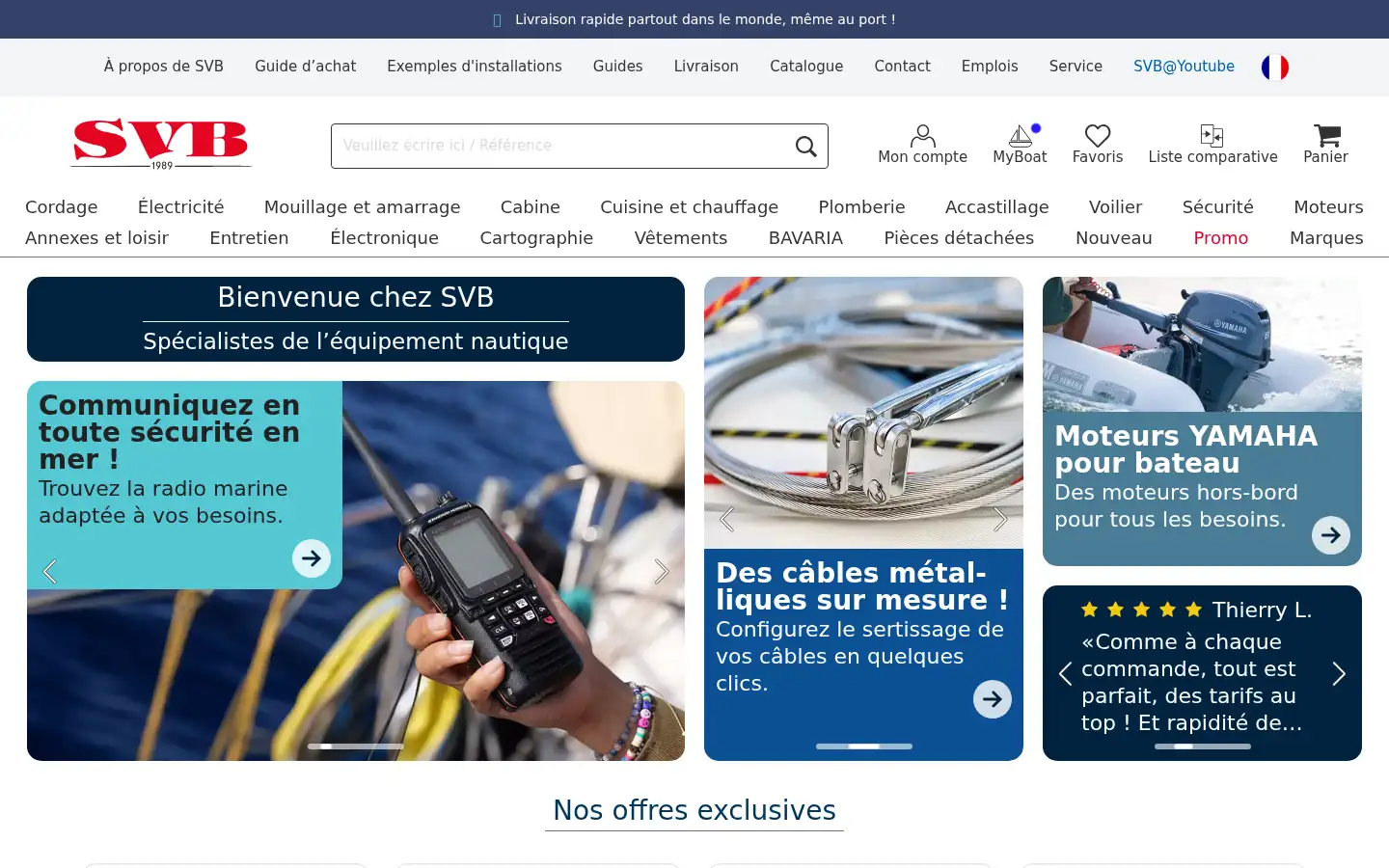The width and height of the screenshot is (1389, 868).
Task: Open the Plomberie category
Action: coord(861,207)
